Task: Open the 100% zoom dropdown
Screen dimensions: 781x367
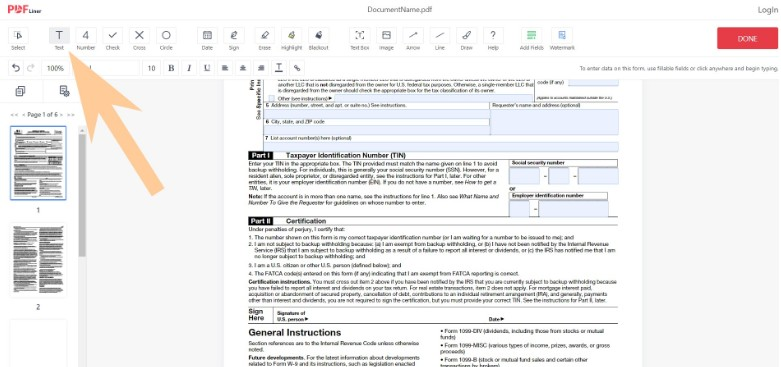Action: pos(55,68)
